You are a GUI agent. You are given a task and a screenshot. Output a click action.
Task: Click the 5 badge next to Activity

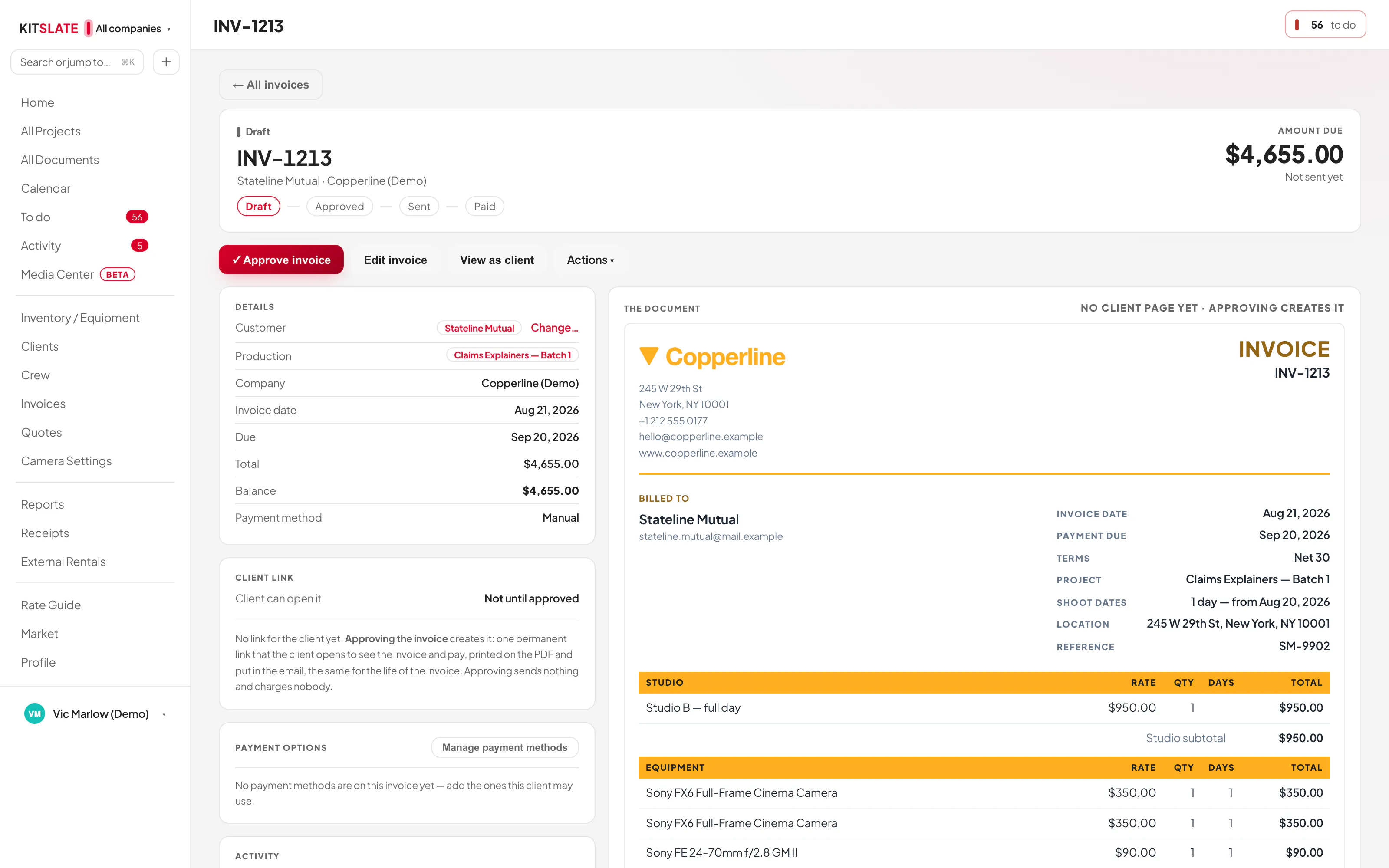tap(139, 246)
